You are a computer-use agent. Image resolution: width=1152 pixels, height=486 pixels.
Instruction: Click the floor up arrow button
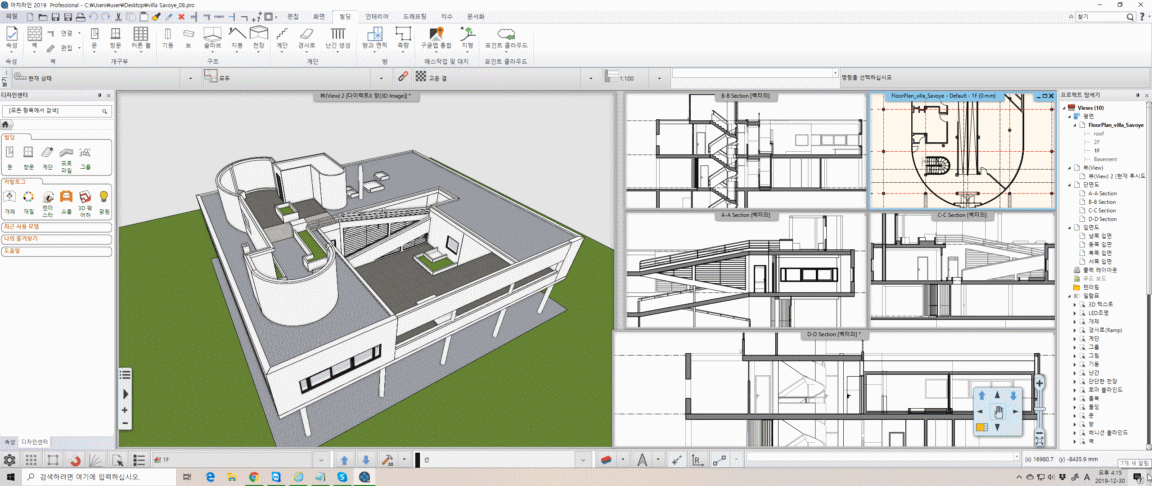point(344,460)
